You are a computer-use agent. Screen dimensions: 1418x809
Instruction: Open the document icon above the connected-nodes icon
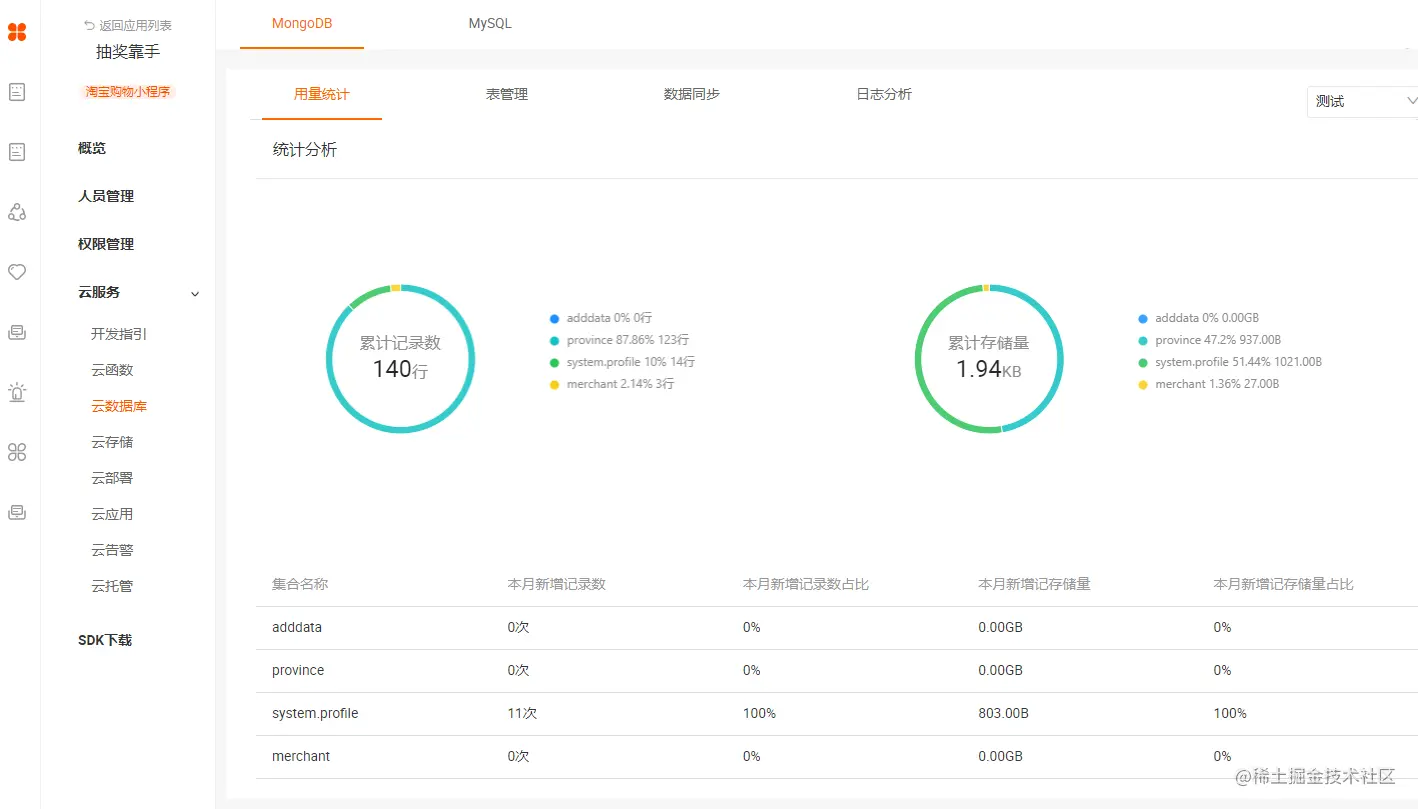[x=17, y=152]
